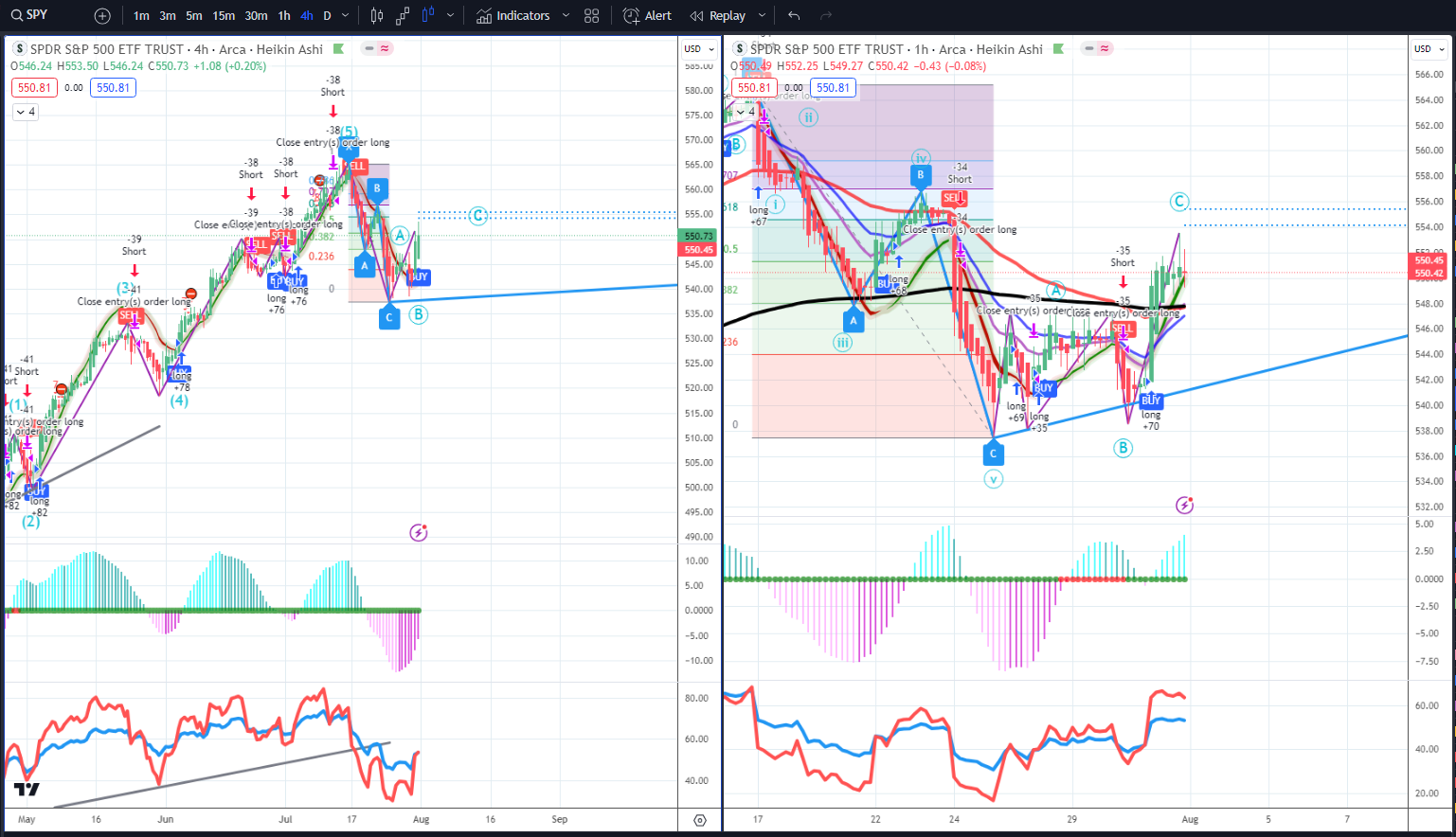Click the blue A label at 1h low
Viewport: 1456px width, 837px height.
[854, 320]
